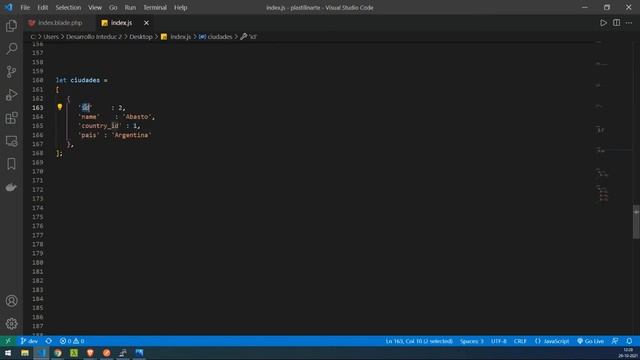Viewport: 640px width, 360px height.
Task: Open the Run and Debug view
Action: 11,95
